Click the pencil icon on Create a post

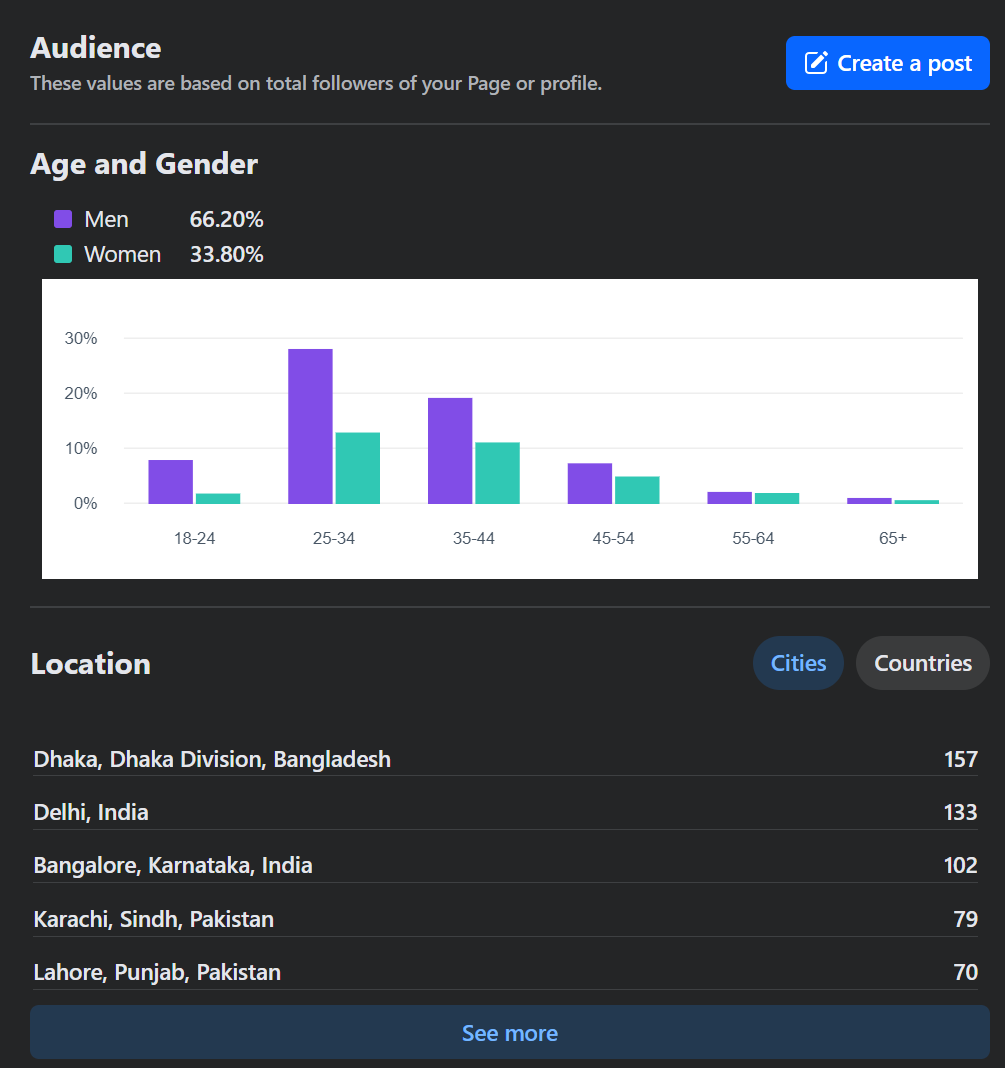(818, 62)
